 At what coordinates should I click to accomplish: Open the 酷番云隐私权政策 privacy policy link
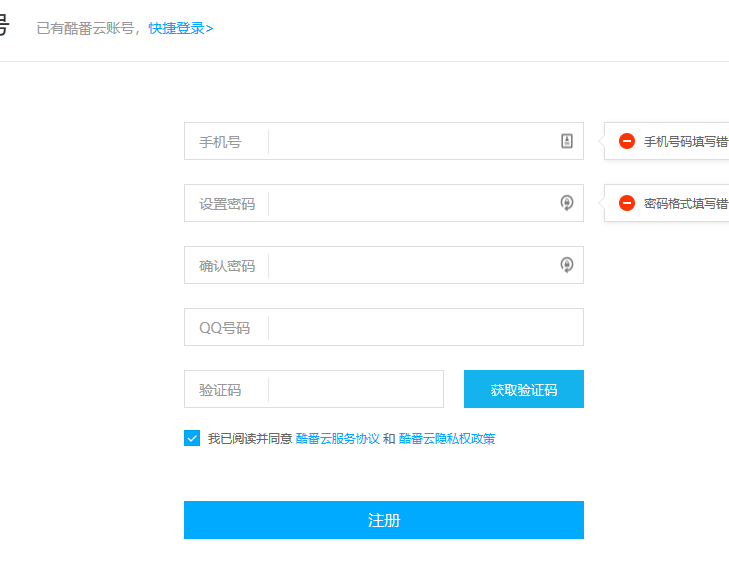447,438
